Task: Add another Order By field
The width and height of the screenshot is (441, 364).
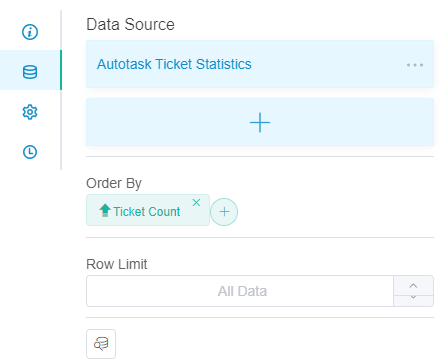Action: click(x=224, y=212)
